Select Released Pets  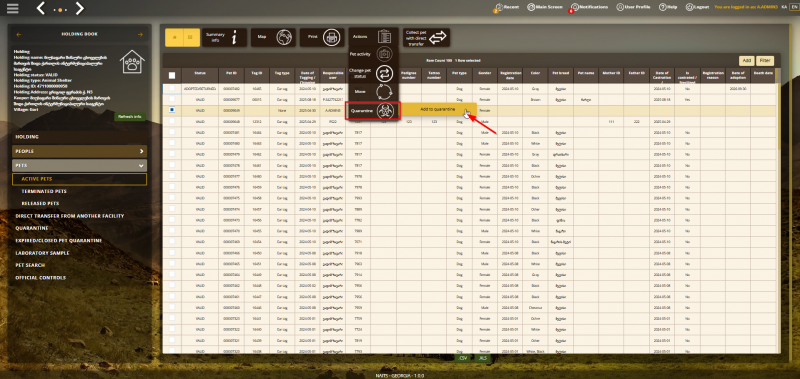40,204
